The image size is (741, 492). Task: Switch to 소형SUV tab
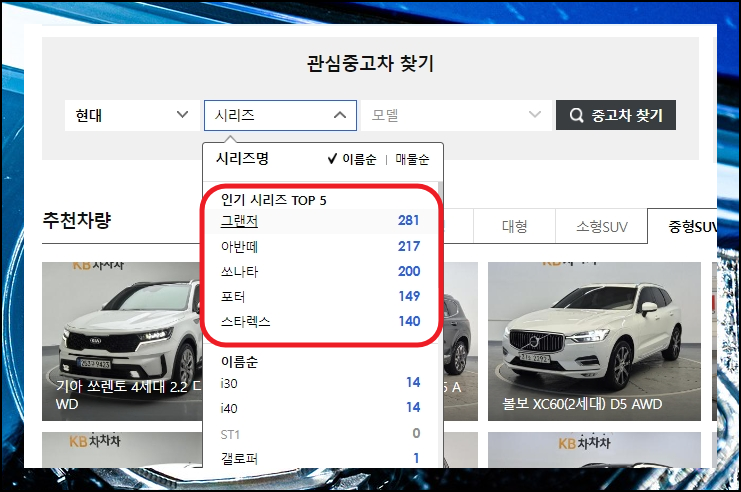point(602,226)
